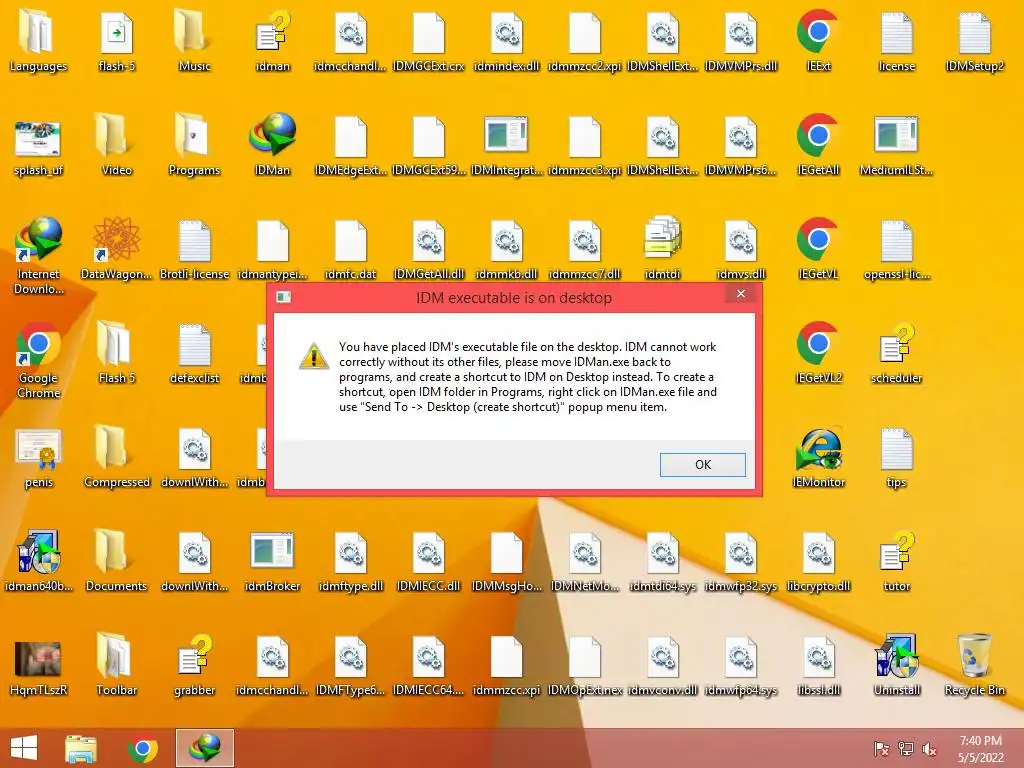Select the IDMGCExt.crx file icon
The height and width of the screenshot is (768, 1024).
(428, 34)
